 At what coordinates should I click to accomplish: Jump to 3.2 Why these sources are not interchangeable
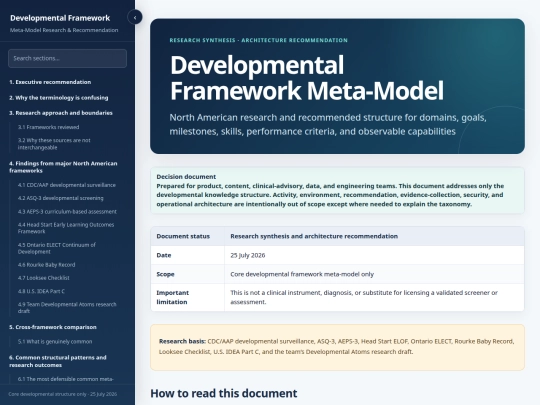[x=54, y=144]
